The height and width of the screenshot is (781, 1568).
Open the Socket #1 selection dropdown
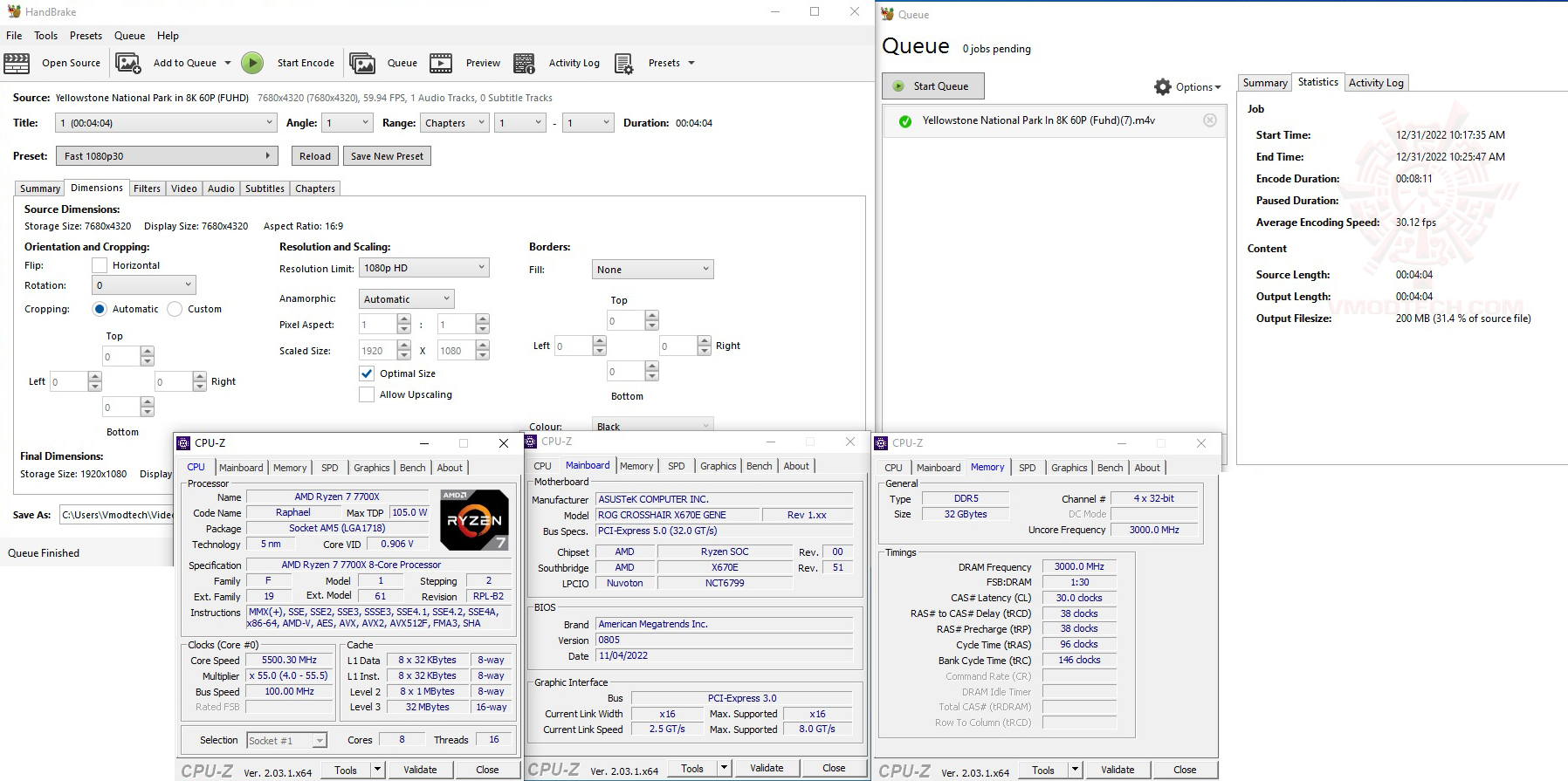coord(286,741)
